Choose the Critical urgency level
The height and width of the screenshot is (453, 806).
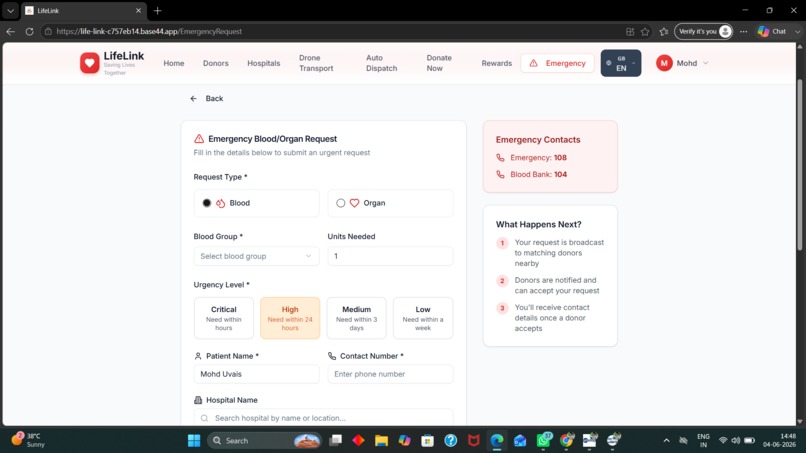(x=224, y=318)
